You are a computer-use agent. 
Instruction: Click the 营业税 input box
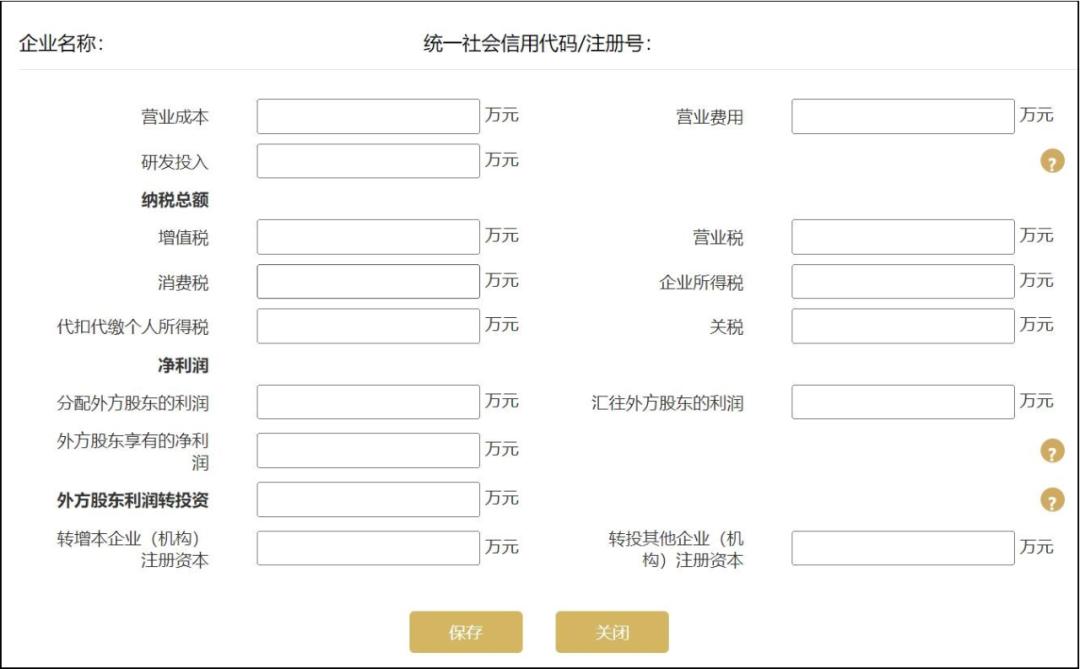[903, 236]
